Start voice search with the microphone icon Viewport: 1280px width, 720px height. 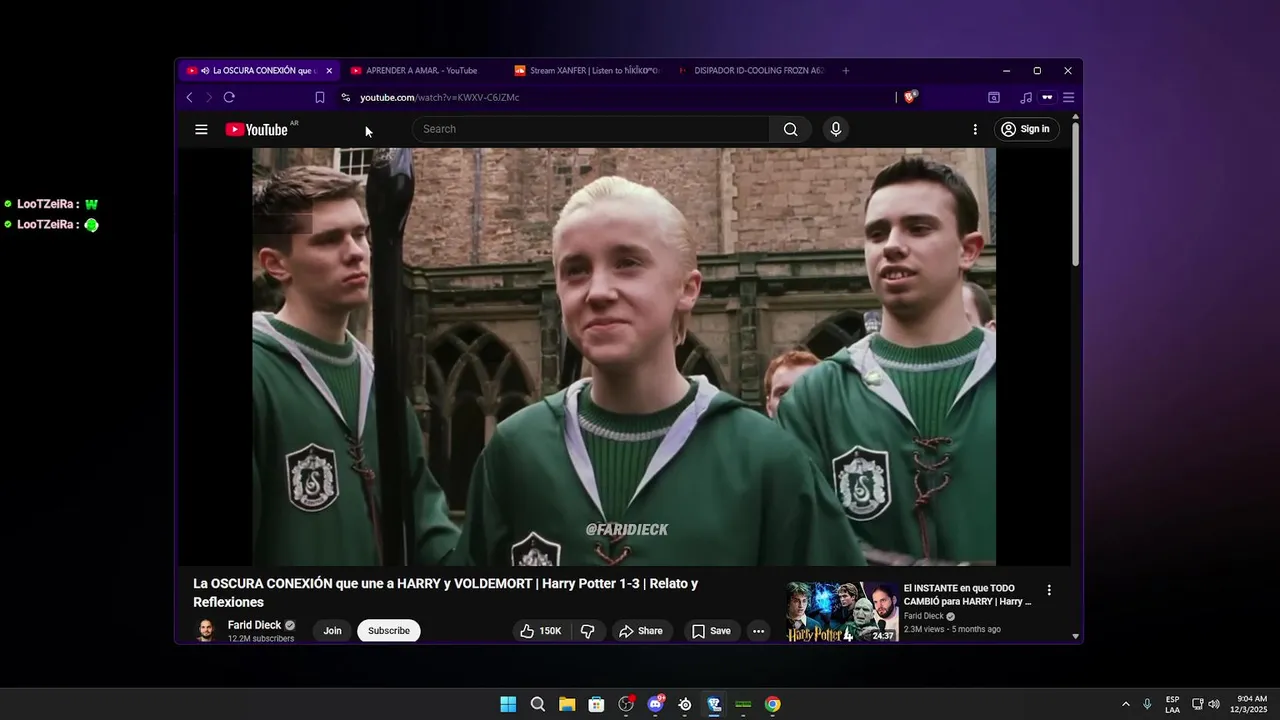(836, 129)
